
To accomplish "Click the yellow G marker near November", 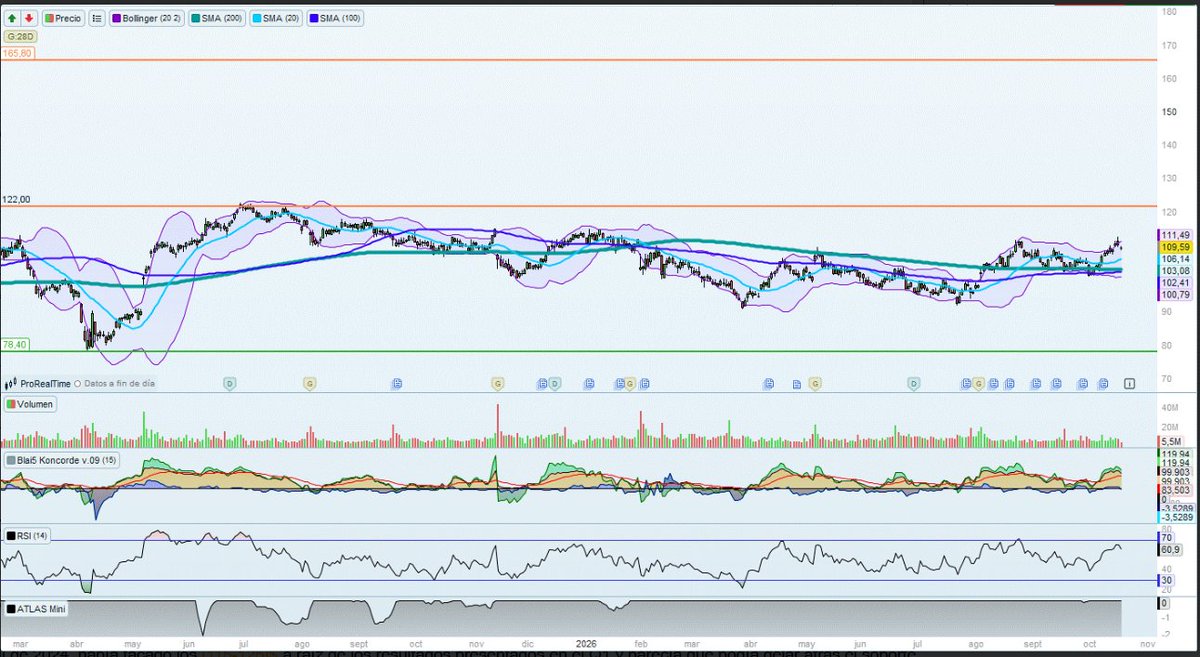I will 497,383.
